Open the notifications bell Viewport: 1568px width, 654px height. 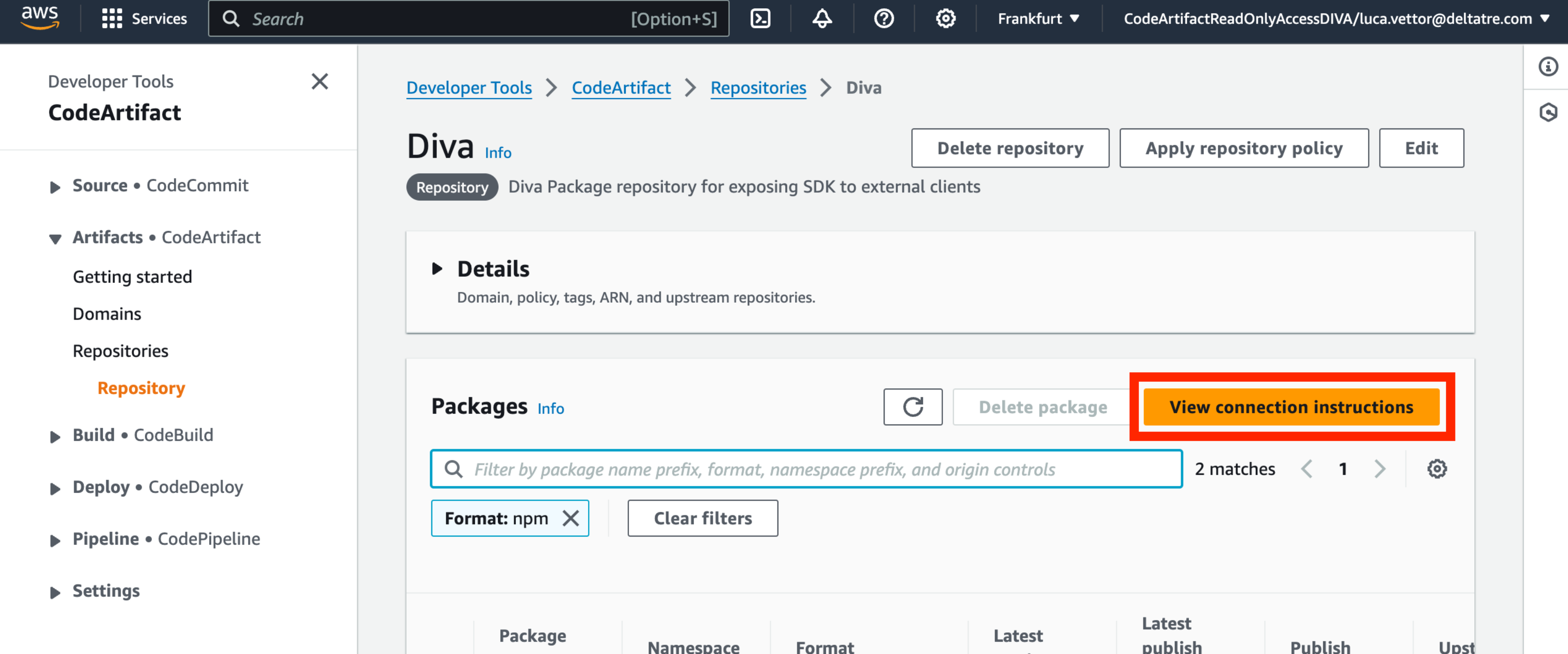click(x=822, y=19)
